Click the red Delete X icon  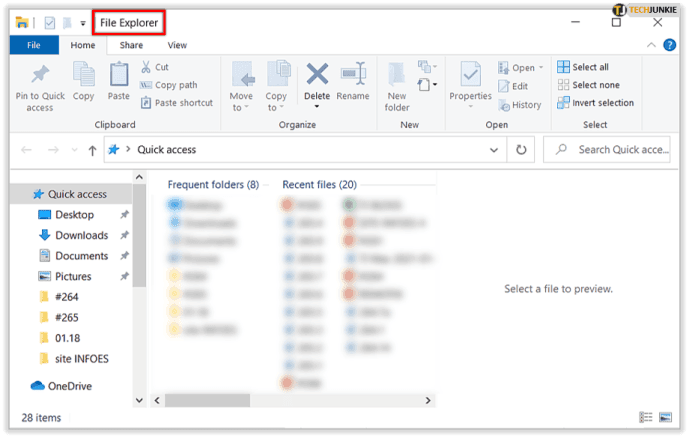[317, 74]
